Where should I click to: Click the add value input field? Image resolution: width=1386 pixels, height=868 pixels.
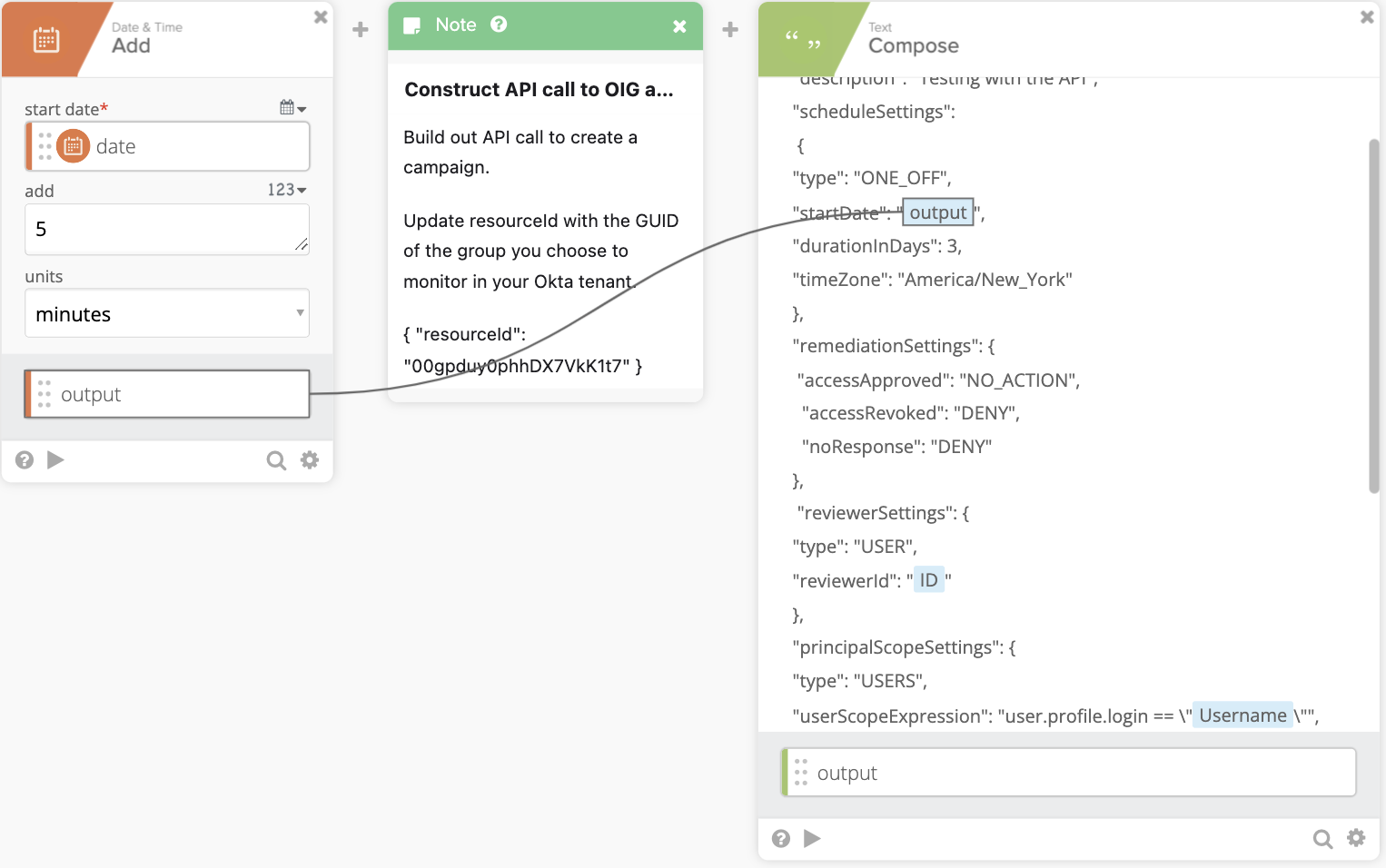(167, 230)
